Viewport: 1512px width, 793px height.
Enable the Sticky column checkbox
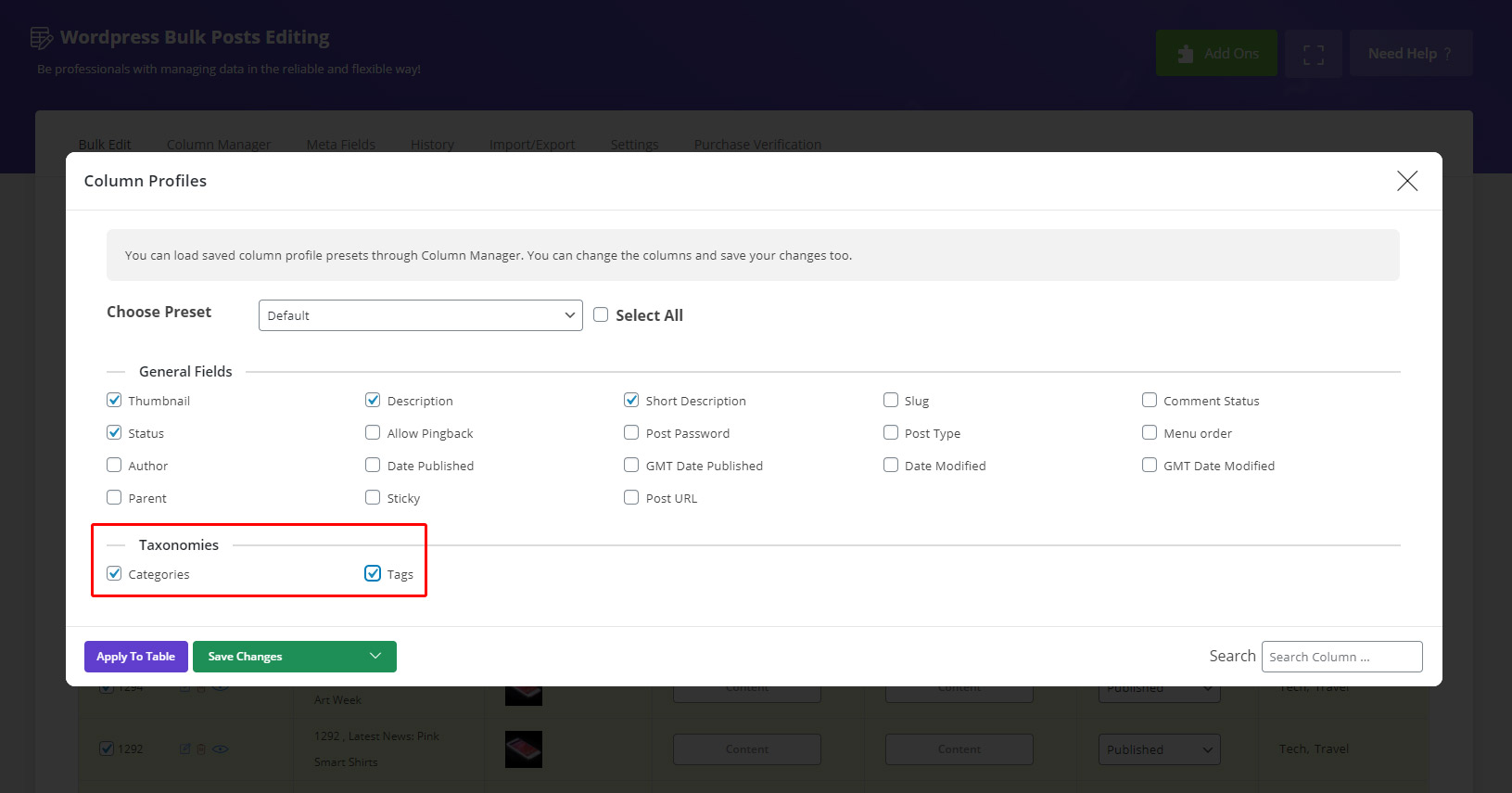click(x=373, y=497)
